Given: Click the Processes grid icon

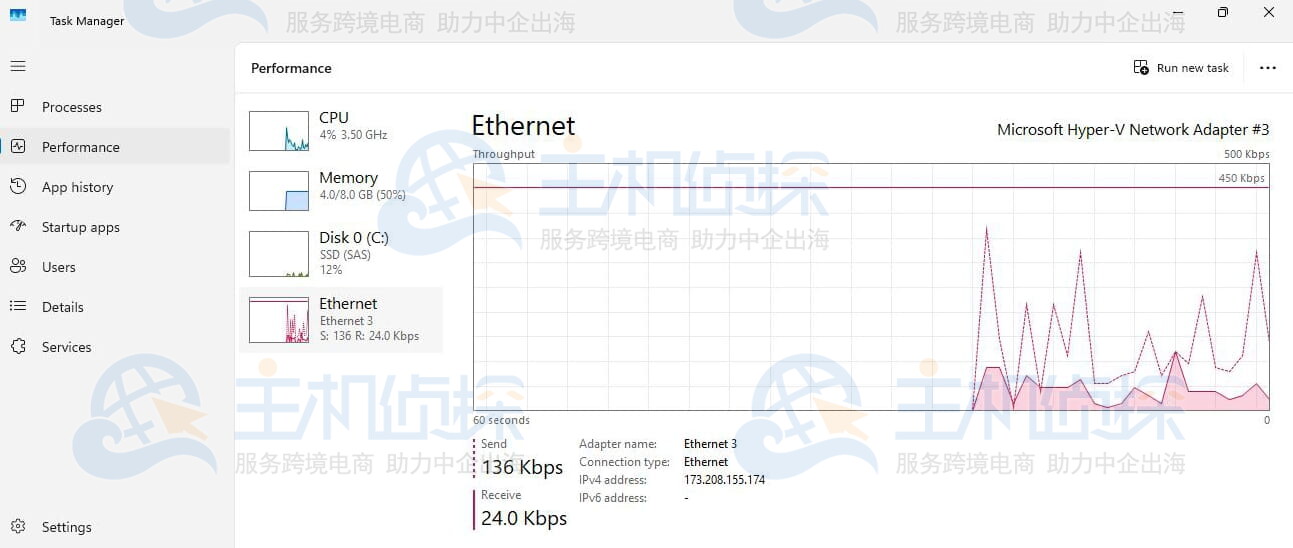Looking at the screenshot, I should 17,106.
